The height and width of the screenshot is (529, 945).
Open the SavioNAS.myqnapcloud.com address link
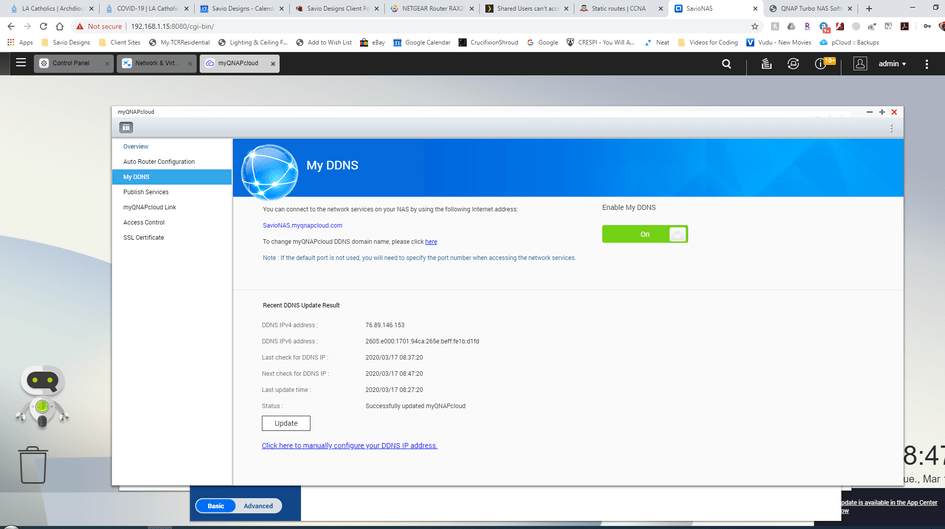click(x=303, y=225)
